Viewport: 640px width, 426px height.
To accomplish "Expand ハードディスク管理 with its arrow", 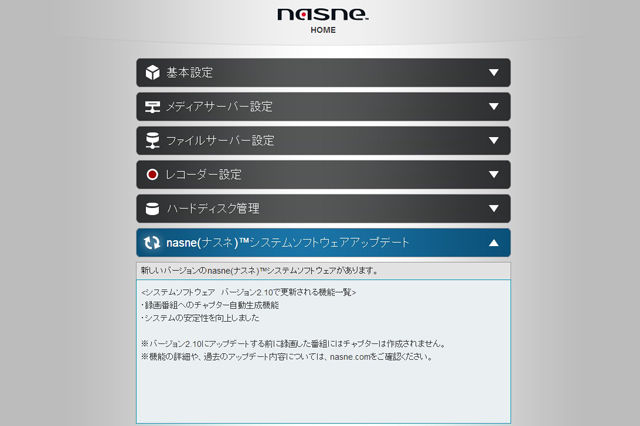I will click(x=494, y=209).
